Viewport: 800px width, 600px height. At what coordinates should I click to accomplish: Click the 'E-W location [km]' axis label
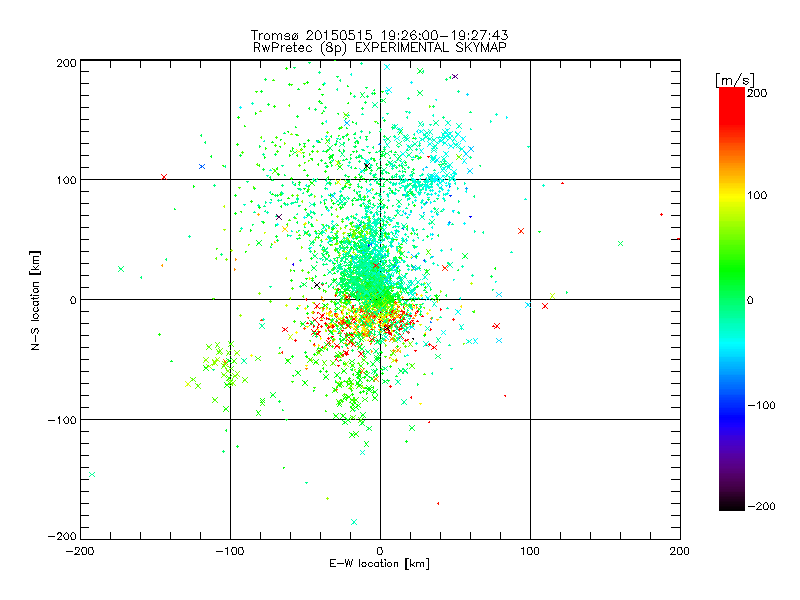[380, 564]
